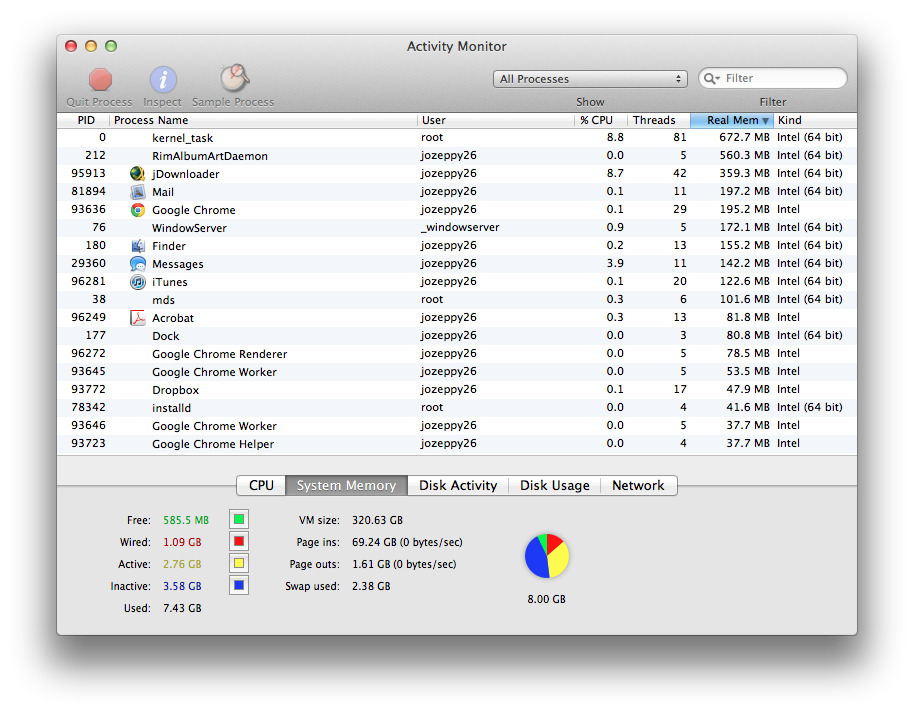Select the Google Chrome Renderer row

457,354
